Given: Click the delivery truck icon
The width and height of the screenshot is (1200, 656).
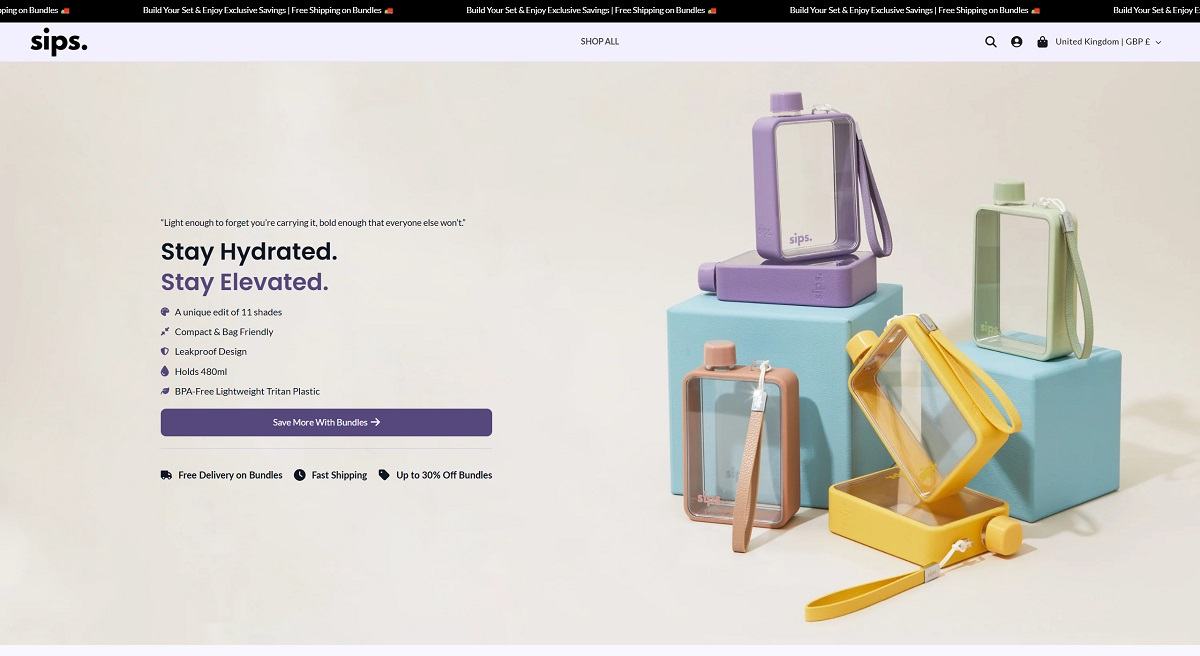Looking at the screenshot, I should (x=166, y=475).
